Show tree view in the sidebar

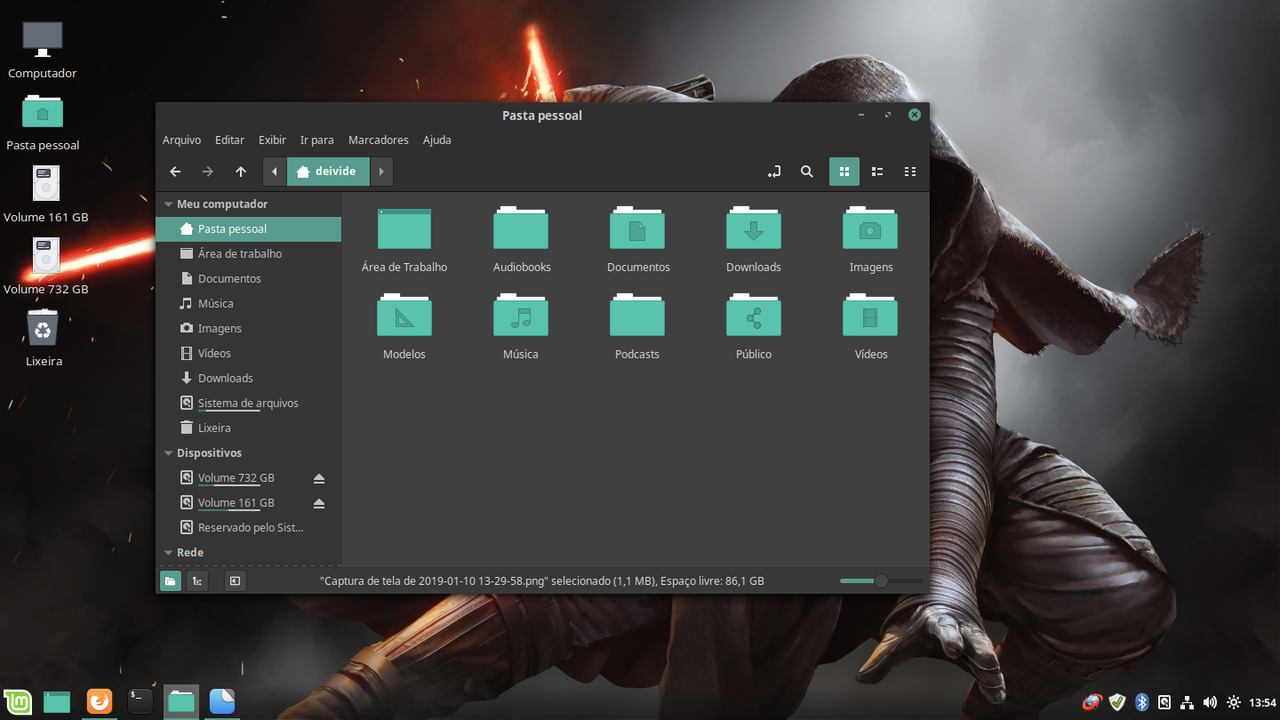click(x=197, y=581)
